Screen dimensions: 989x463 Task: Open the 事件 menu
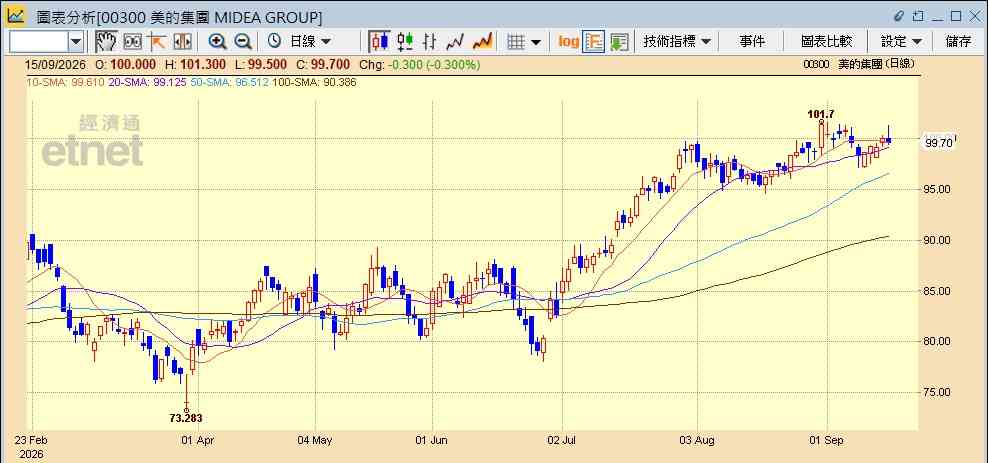[x=752, y=42]
